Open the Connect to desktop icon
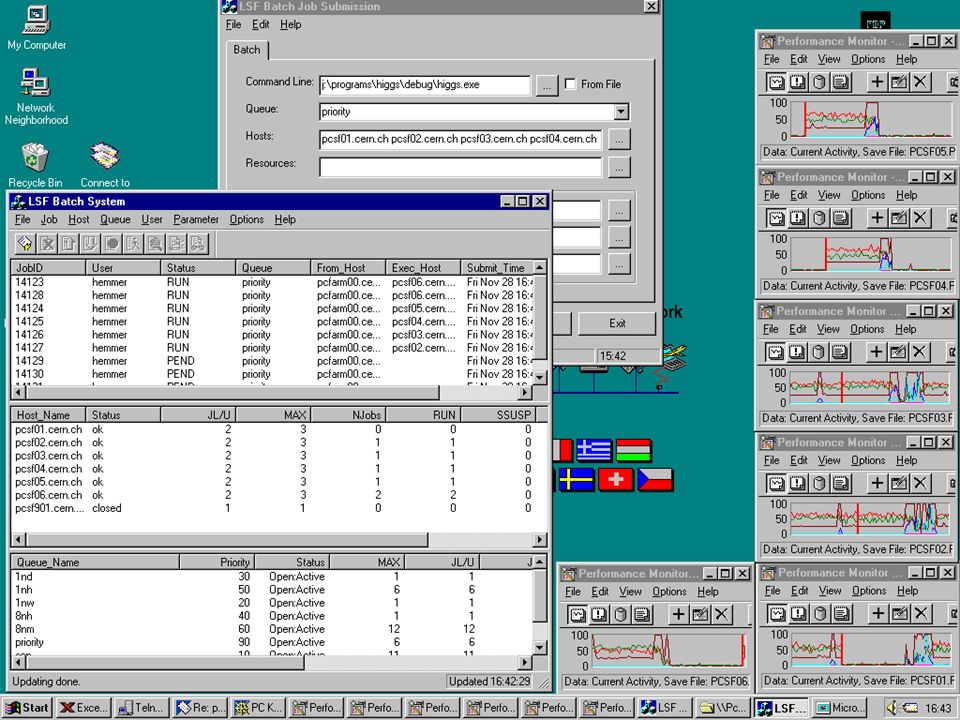 (x=105, y=165)
